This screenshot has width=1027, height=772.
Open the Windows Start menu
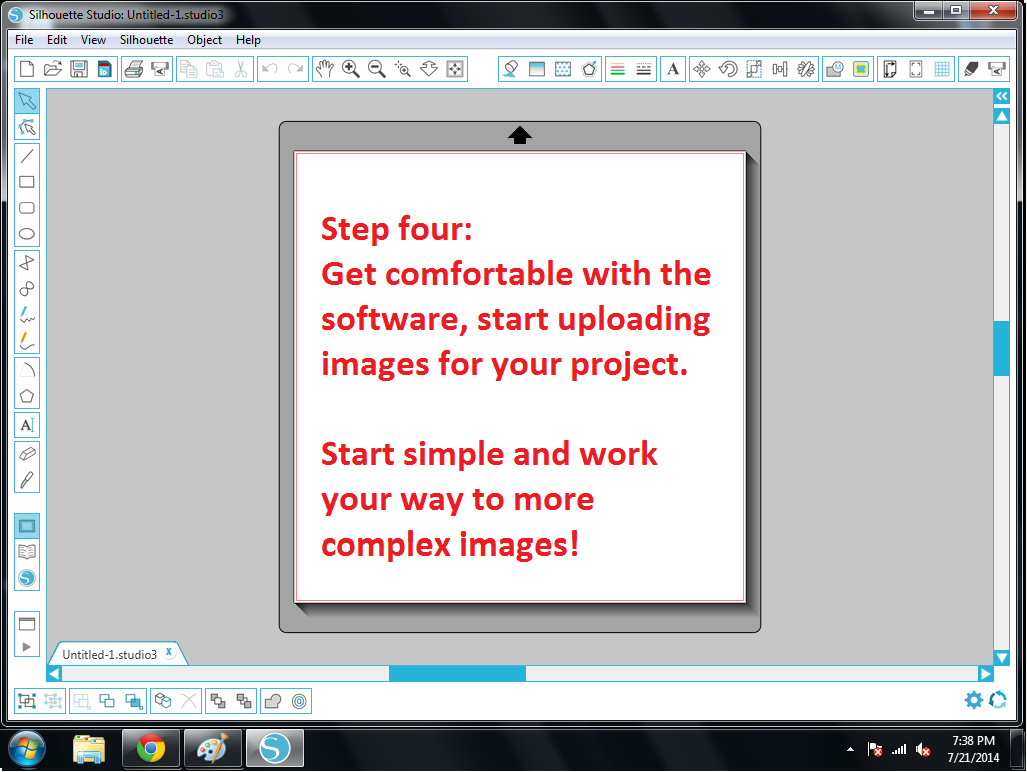coord(27,748)
